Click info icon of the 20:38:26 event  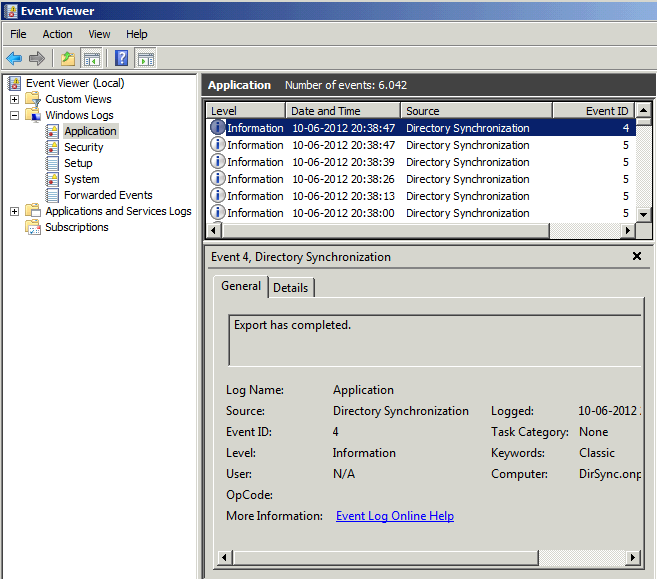point(217,178)
